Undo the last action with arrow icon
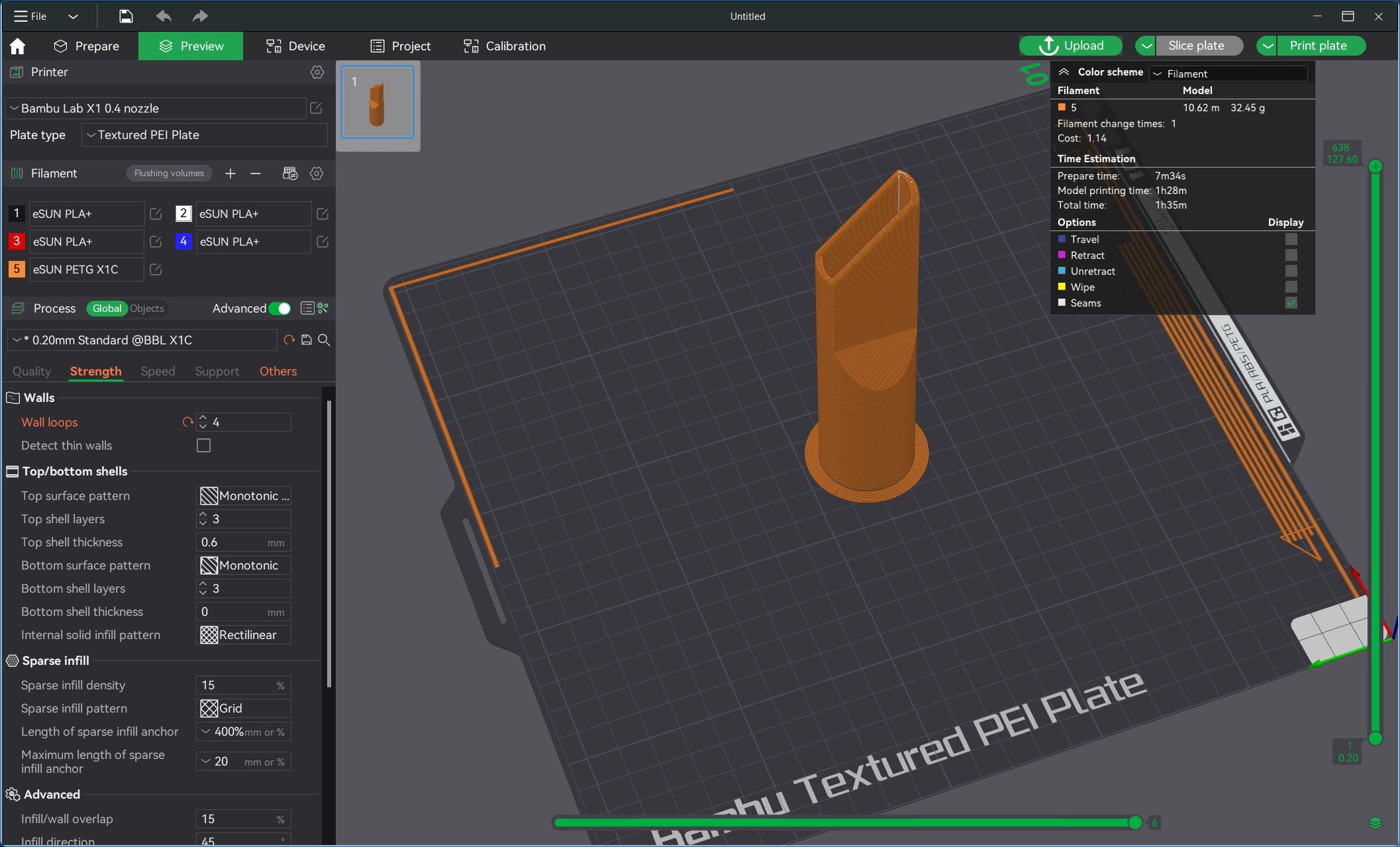The image size is (1400, 847). tap(163, 16)
